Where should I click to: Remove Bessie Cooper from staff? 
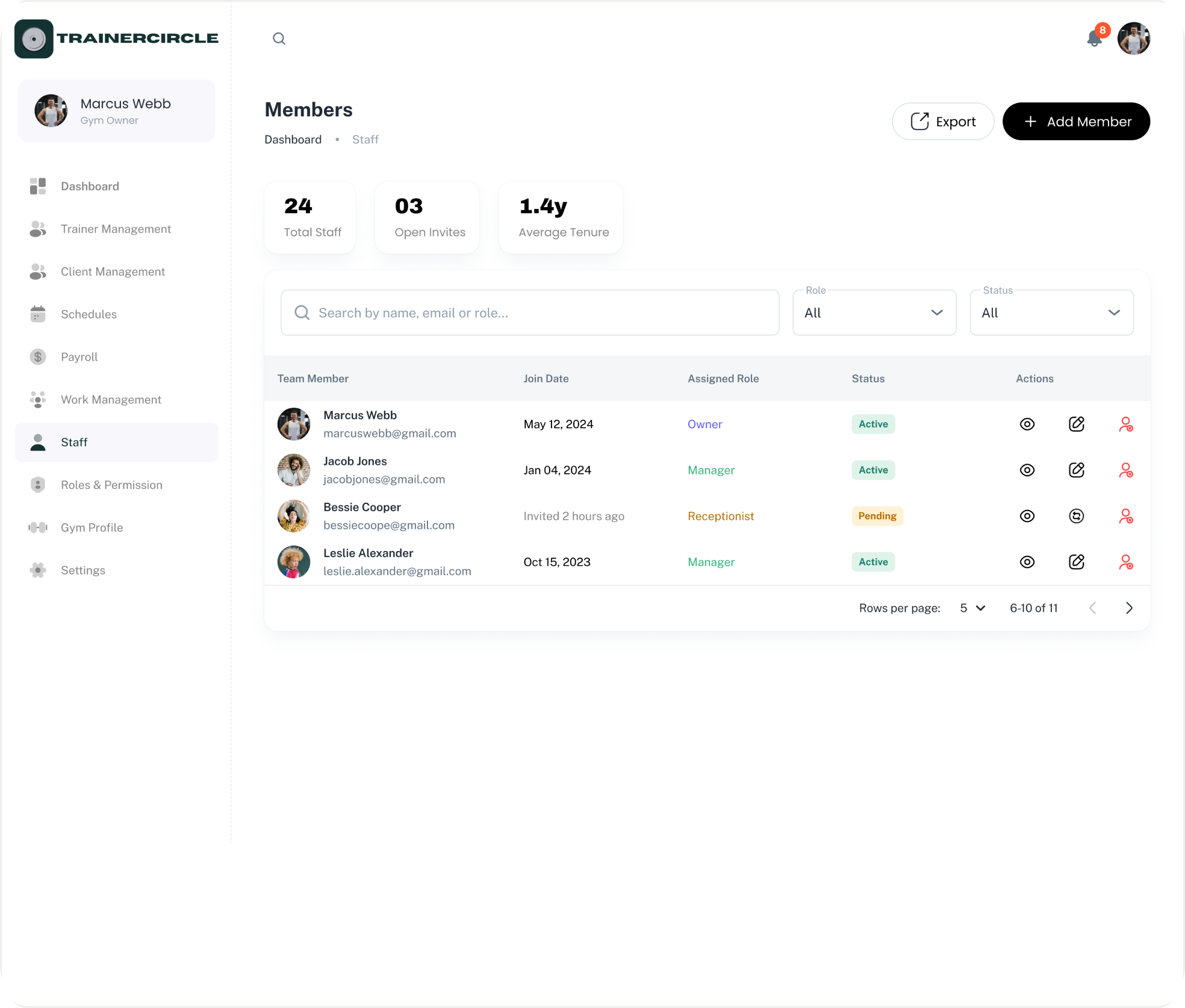pos(1126,516)
